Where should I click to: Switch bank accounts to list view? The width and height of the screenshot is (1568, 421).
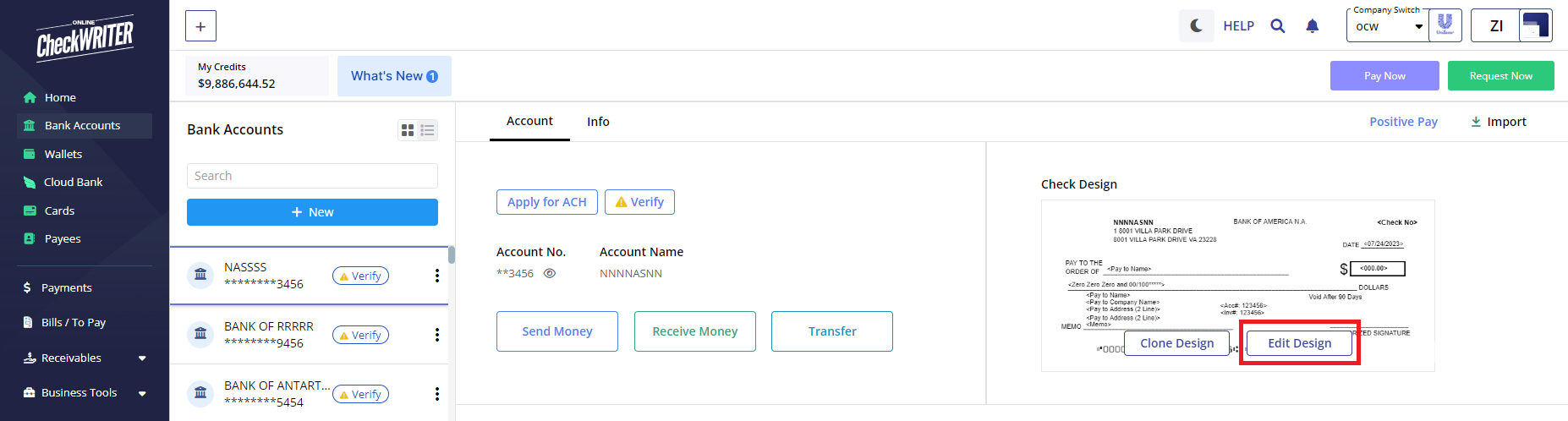point(427,130)
